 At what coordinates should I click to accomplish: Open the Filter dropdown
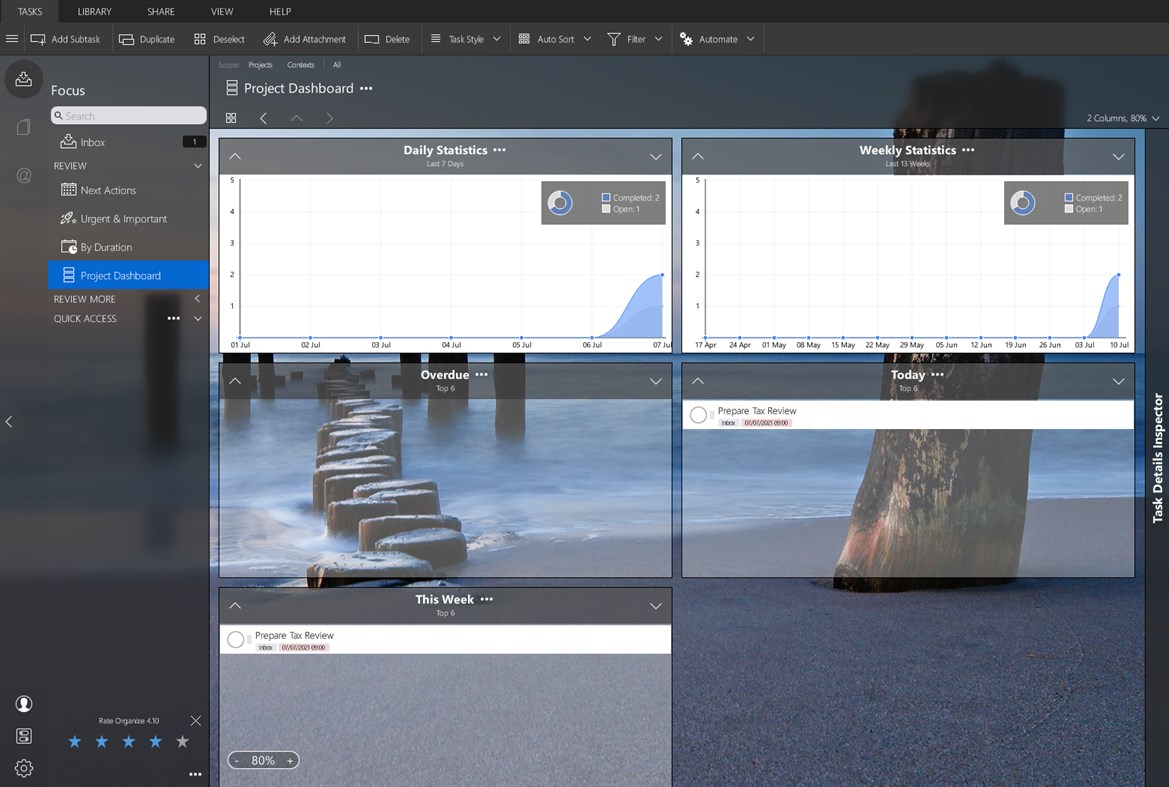pyautogui.click(x=634, y=39)
